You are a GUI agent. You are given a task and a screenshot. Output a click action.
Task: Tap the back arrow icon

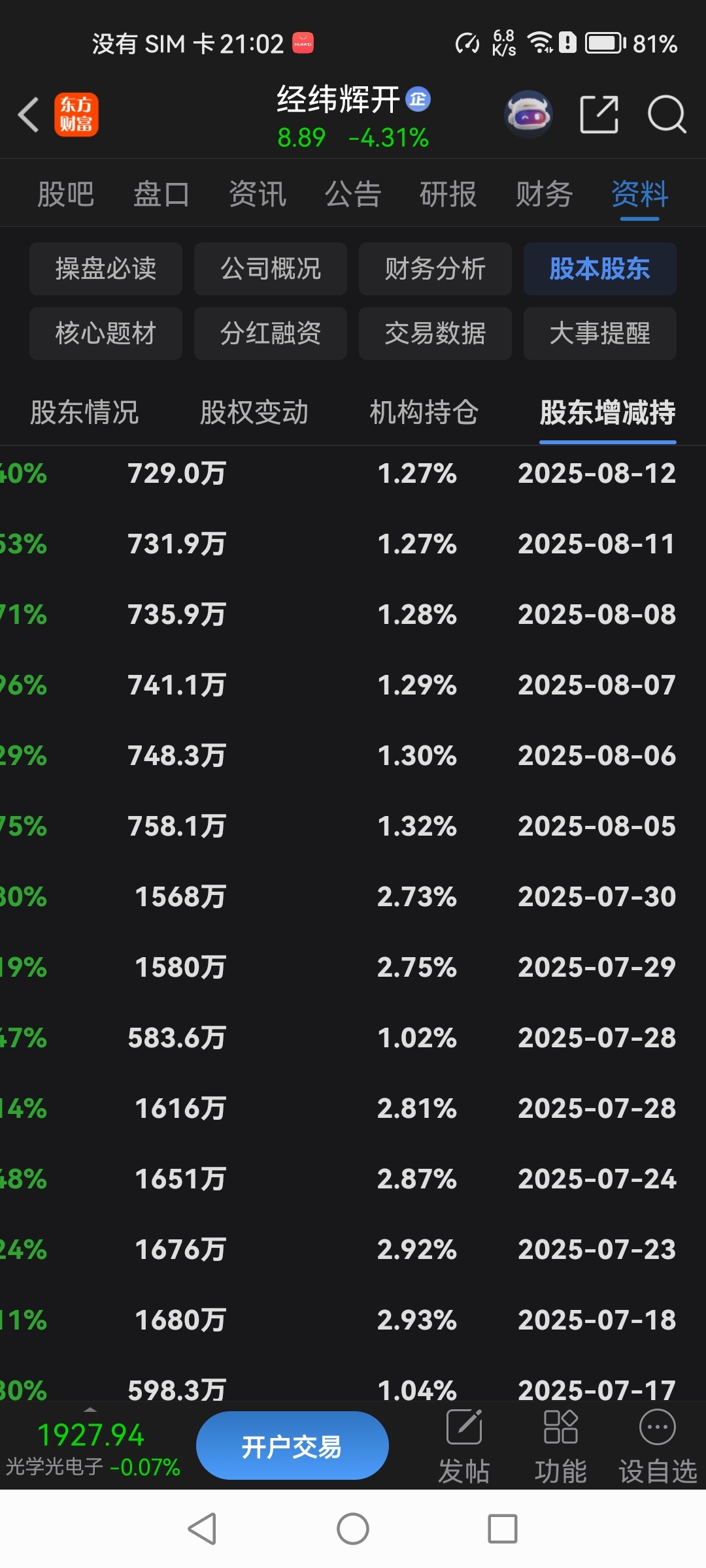(x=29, y=115)
